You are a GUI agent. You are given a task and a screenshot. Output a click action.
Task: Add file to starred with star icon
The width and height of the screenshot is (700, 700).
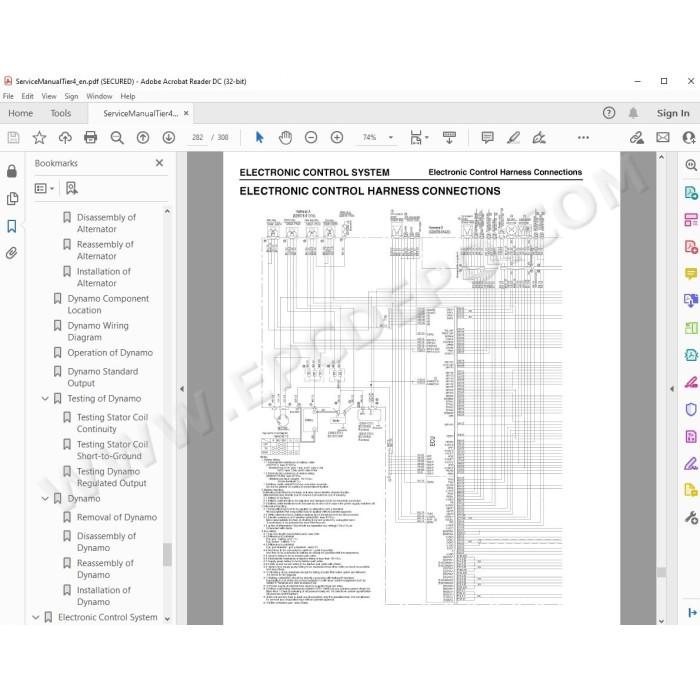[39, 137]
